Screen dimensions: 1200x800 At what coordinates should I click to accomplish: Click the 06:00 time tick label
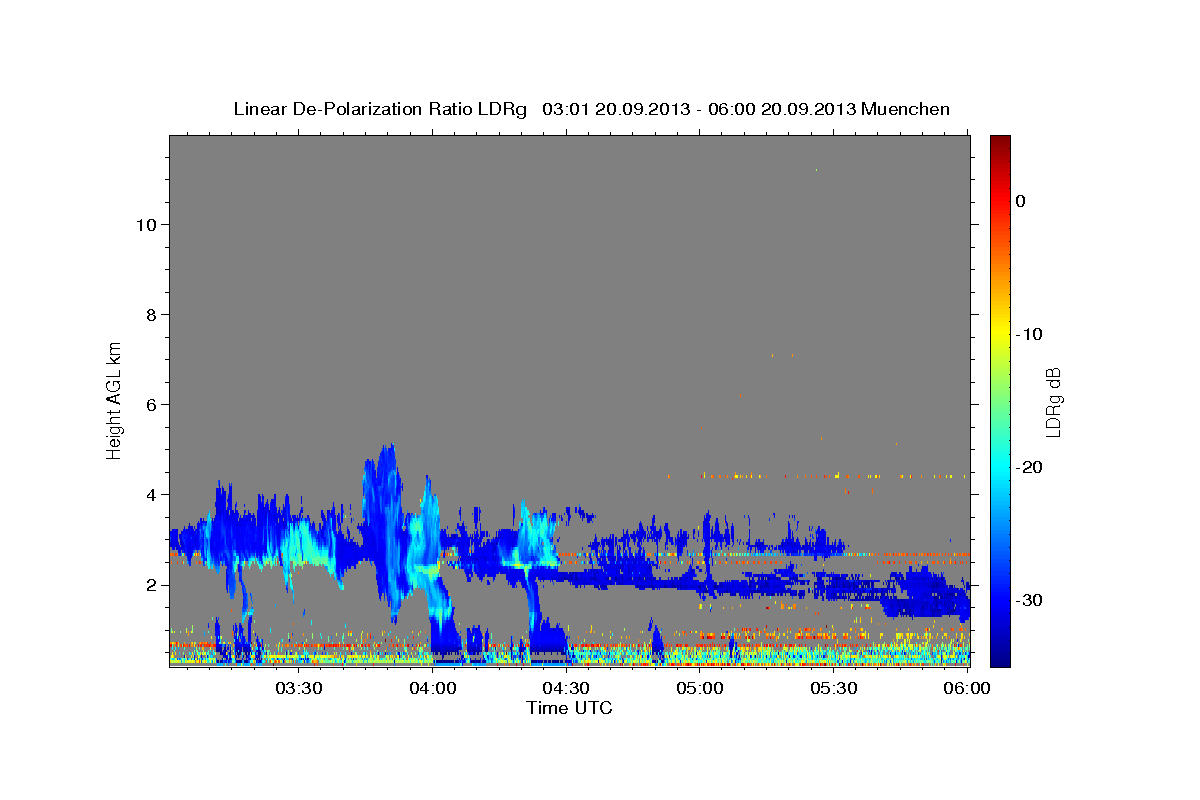point(966,688)
